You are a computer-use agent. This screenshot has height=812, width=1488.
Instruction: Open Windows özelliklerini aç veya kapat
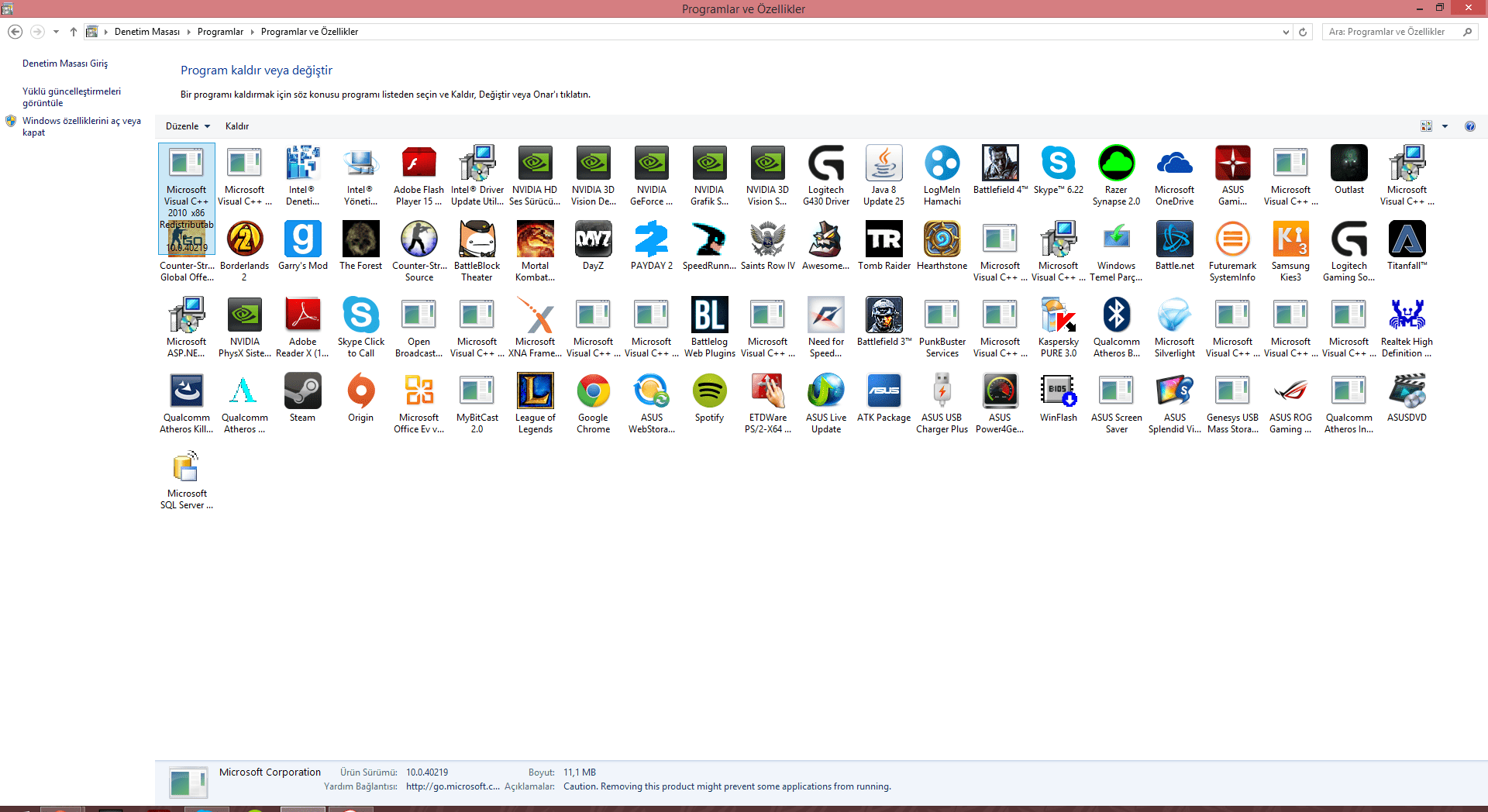82,126
